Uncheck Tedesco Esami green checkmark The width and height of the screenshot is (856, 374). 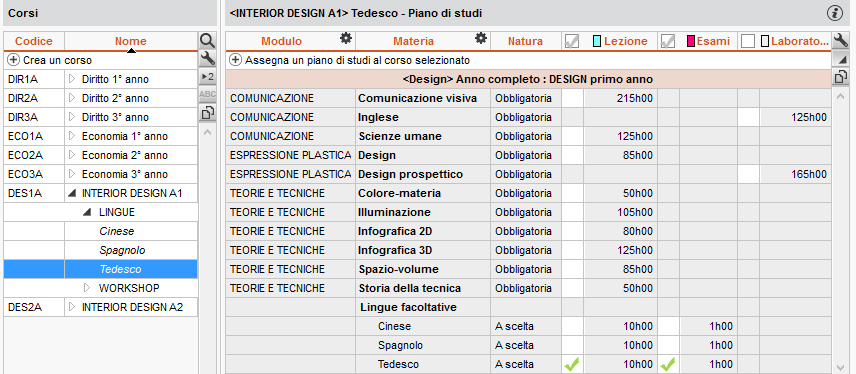(x=668, y=364)
